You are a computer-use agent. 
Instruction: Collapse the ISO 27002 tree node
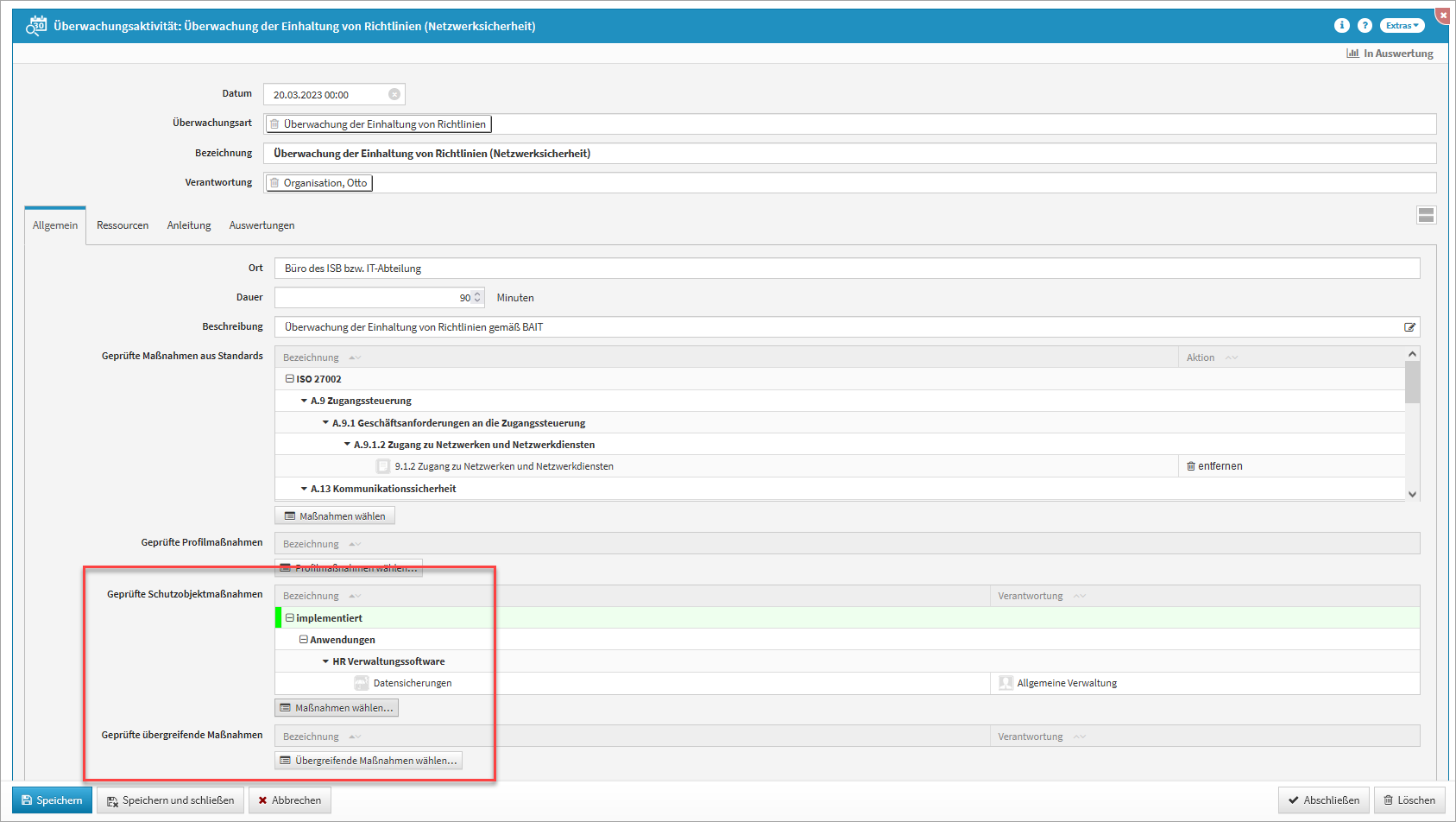coord(290,379)
